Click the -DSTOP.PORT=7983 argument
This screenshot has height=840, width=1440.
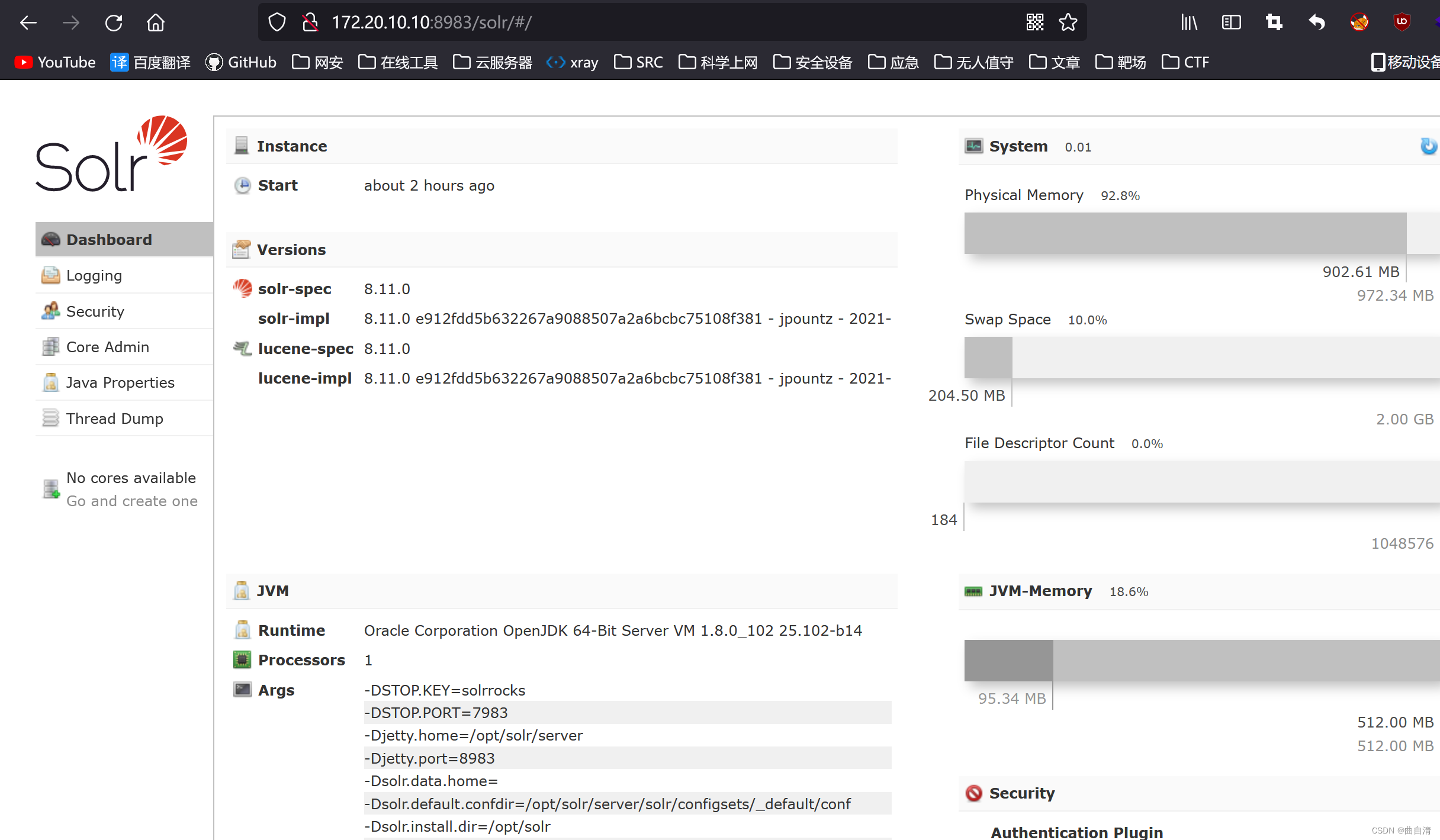pos(628,713)
